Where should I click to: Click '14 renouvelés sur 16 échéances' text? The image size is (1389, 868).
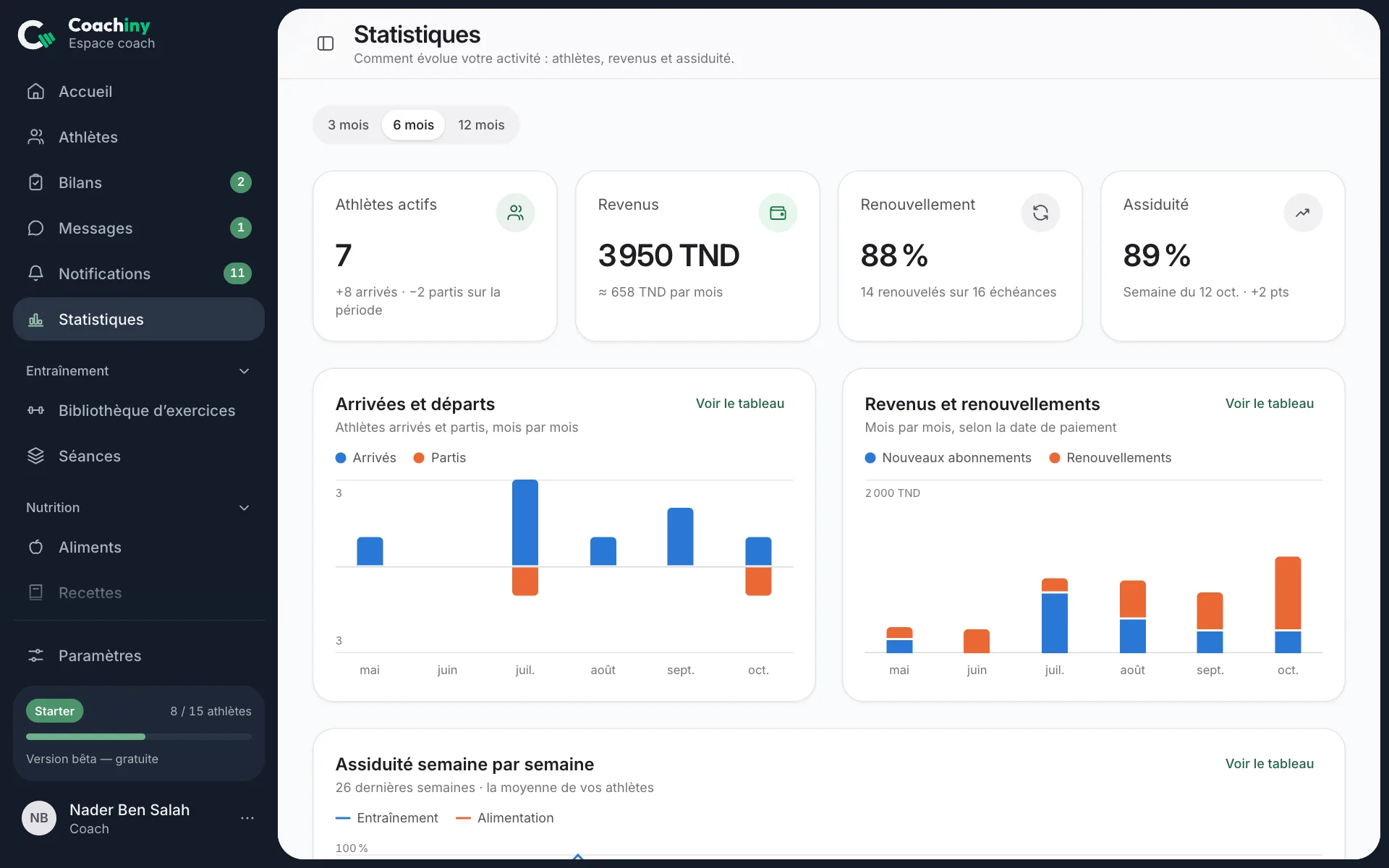coord(959,292)
